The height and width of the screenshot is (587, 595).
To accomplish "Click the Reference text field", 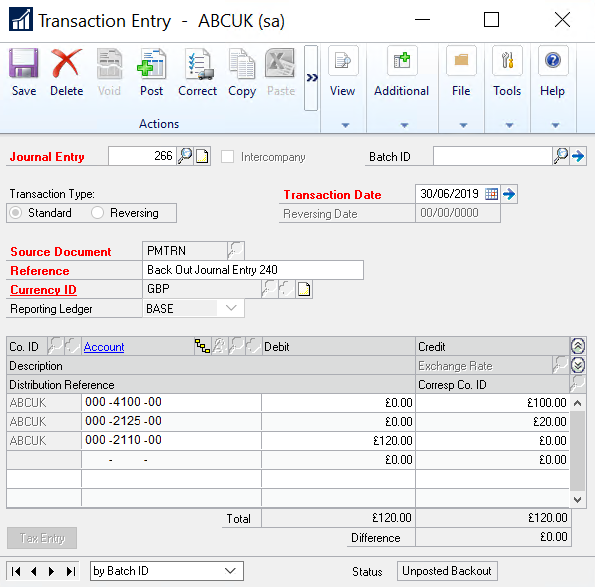I will tap(253, 270).
